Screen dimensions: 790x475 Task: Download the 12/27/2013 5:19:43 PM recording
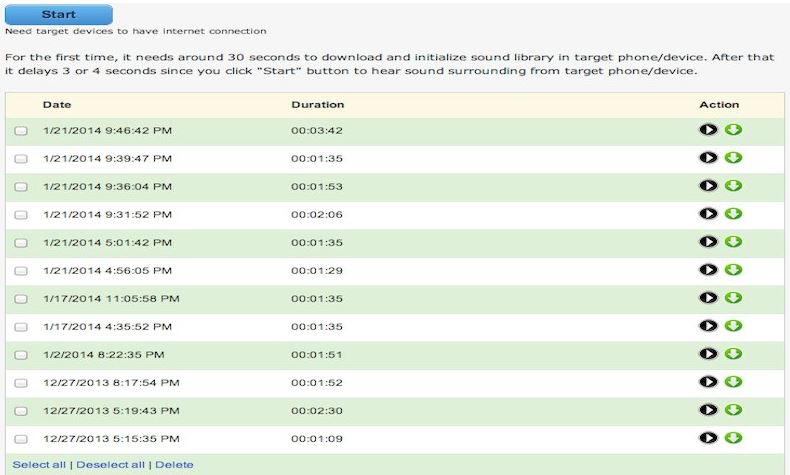click(x=733, y=410)
